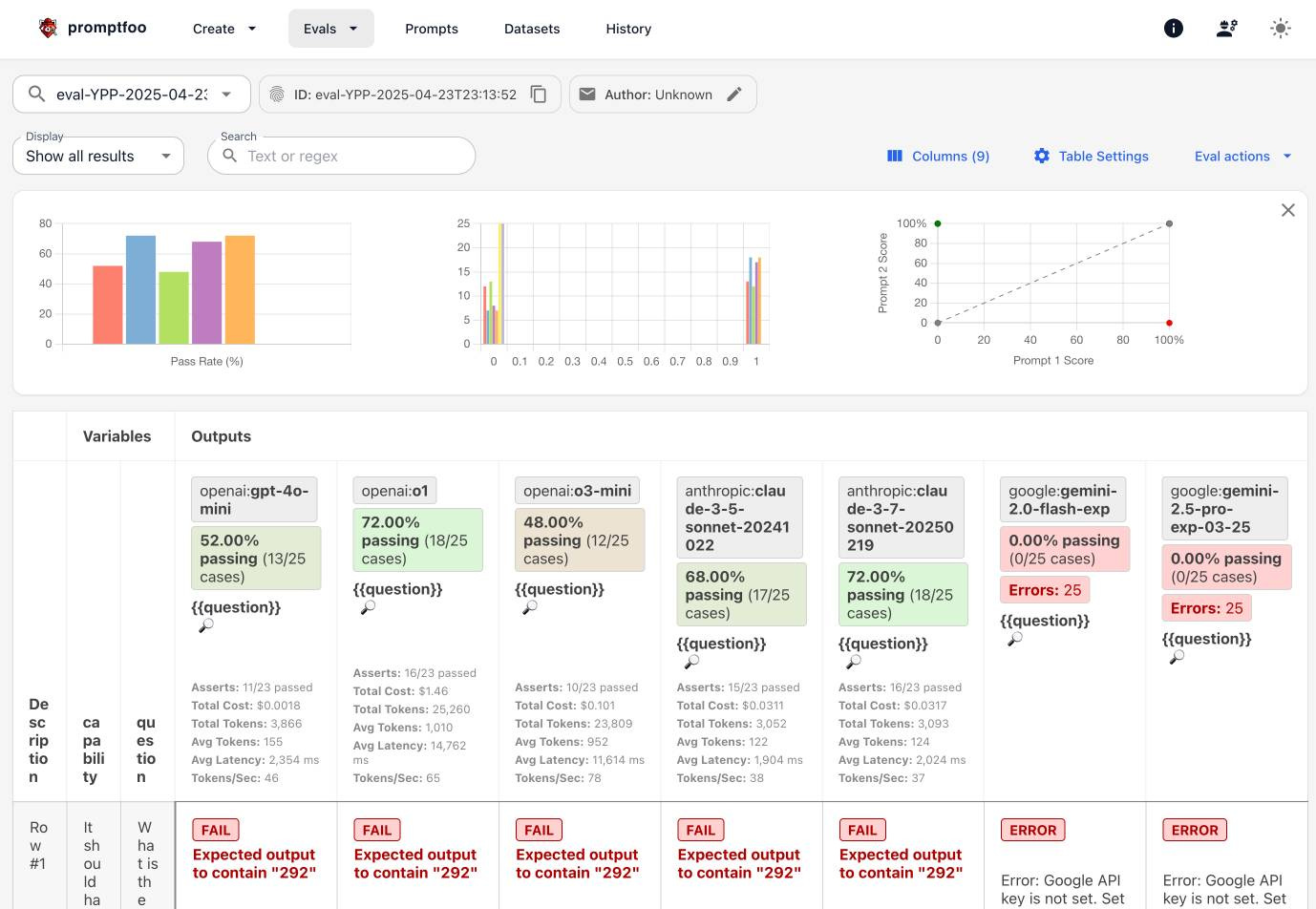Click the ERROR badge in gemini-2.5-pro-exp column
The width and height of the screenshot is (1316, 909).
(1195, 831)
